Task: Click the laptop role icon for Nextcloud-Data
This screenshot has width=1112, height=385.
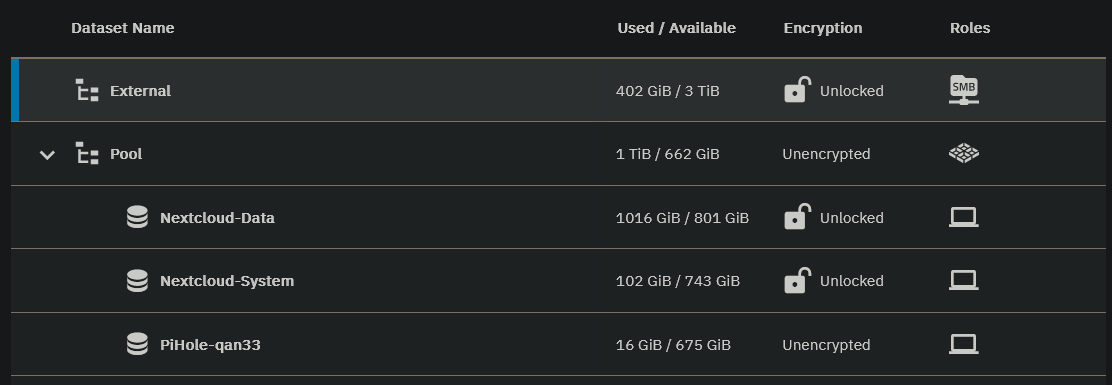Action: pos(964,217)
